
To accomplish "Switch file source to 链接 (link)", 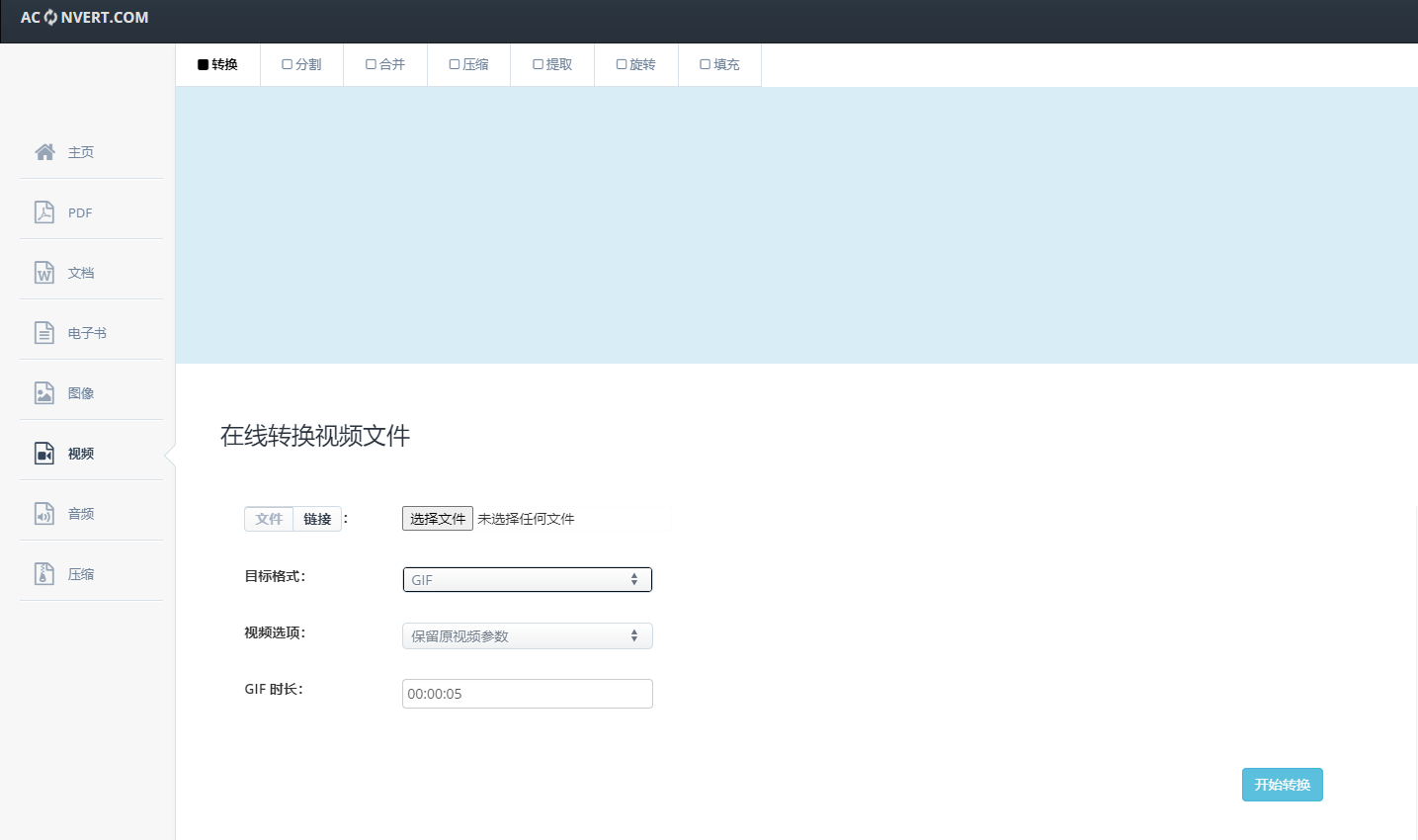I will [317, 519].
